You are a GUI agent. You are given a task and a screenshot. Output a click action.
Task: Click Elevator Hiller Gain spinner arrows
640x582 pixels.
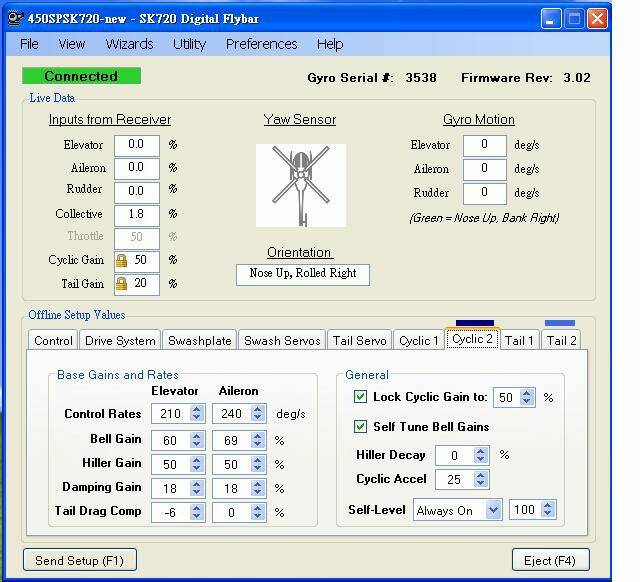click(x=197, y=464)
